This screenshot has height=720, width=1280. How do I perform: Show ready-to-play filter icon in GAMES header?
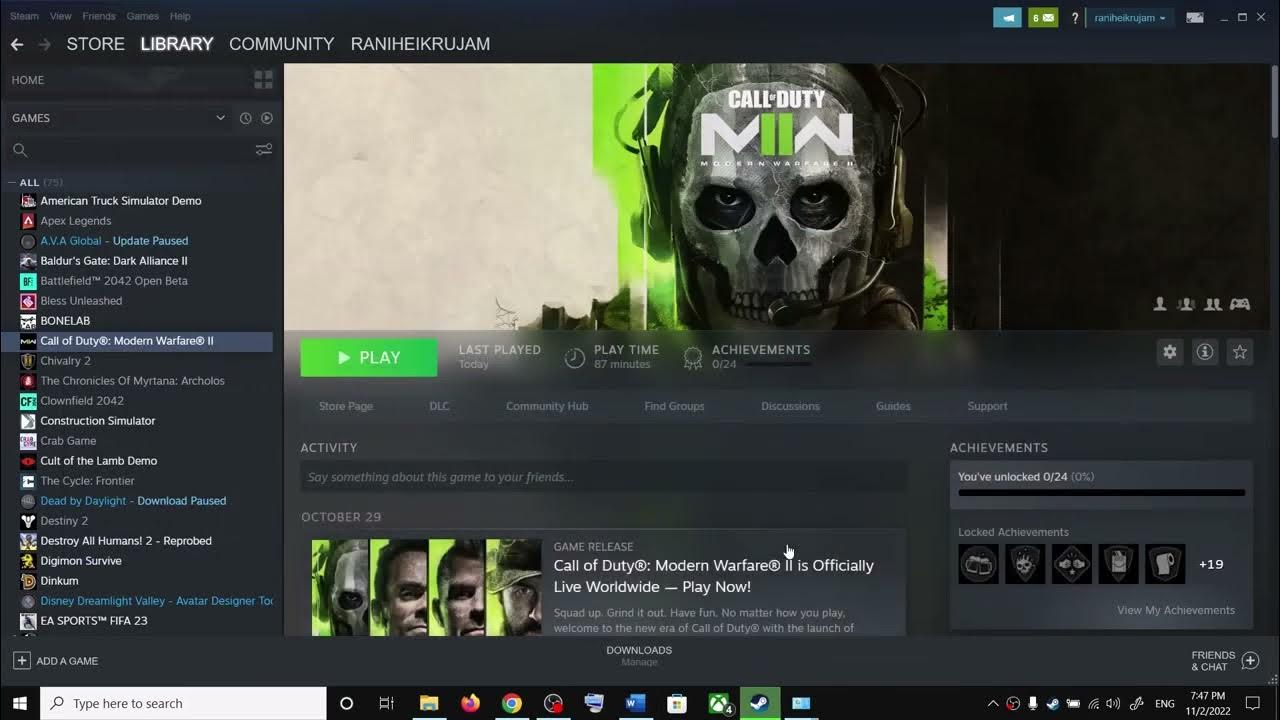267,118
